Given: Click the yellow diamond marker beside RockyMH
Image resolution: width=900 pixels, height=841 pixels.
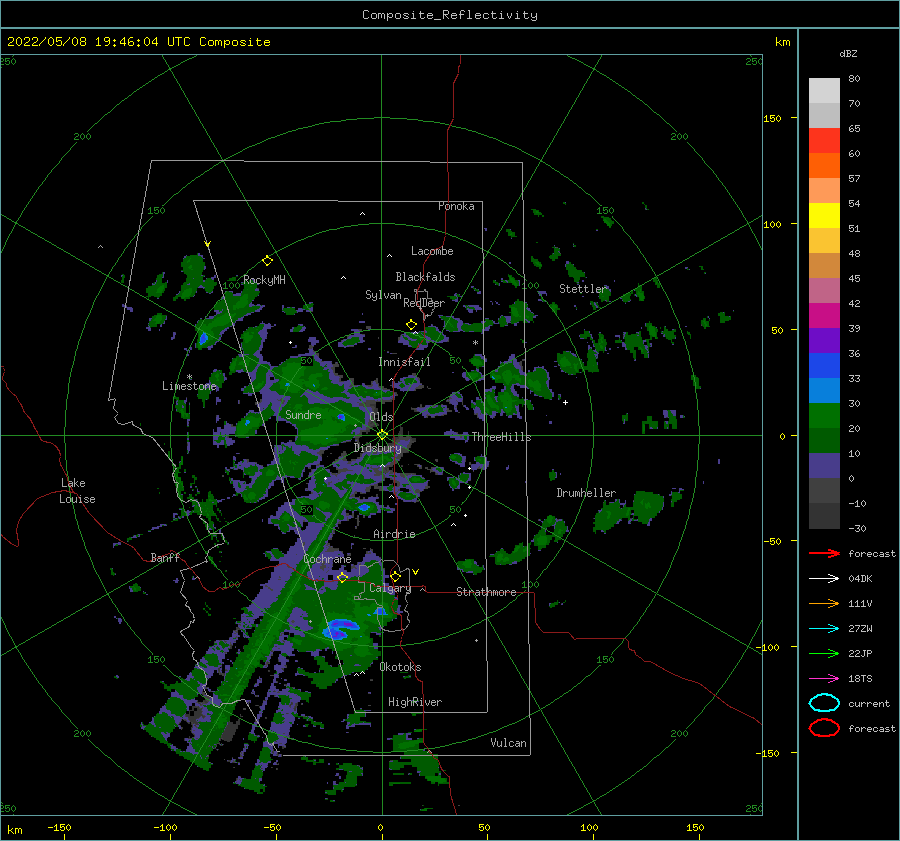Looking at the screenshot, I should [x=267, y=261].
